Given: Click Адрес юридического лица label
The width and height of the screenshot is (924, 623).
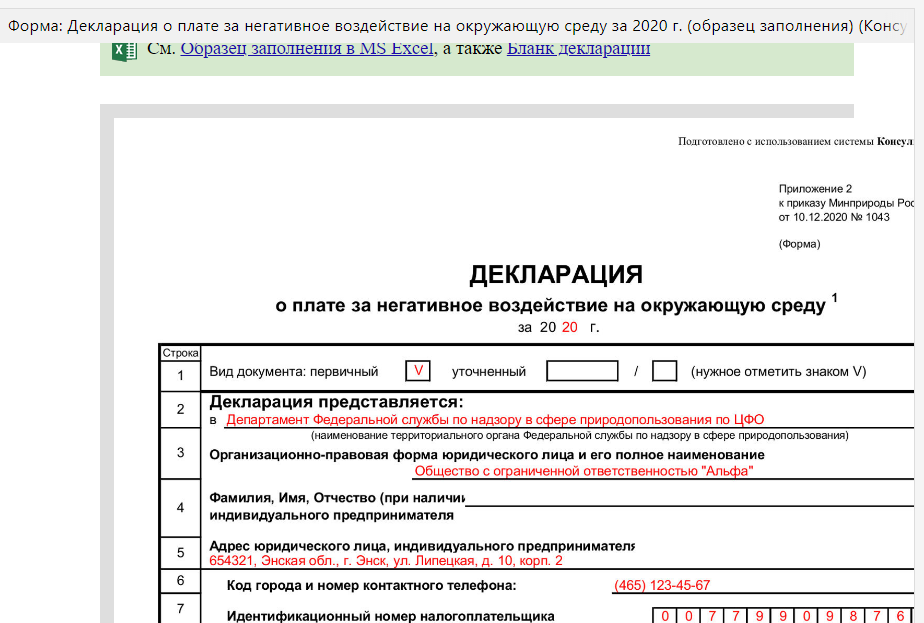Looking at the screenshot, I should click(x=422, y=546).
